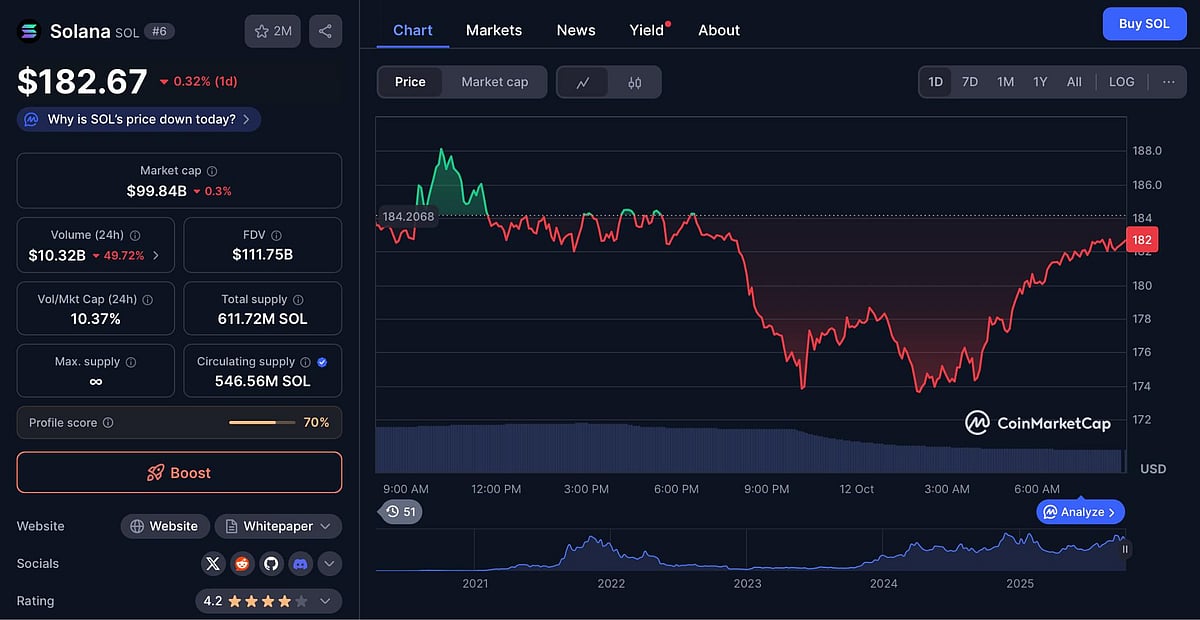Switch to the Markets tab
The width and height of the screenshot is (1200, 620).
tap(494, 30)
